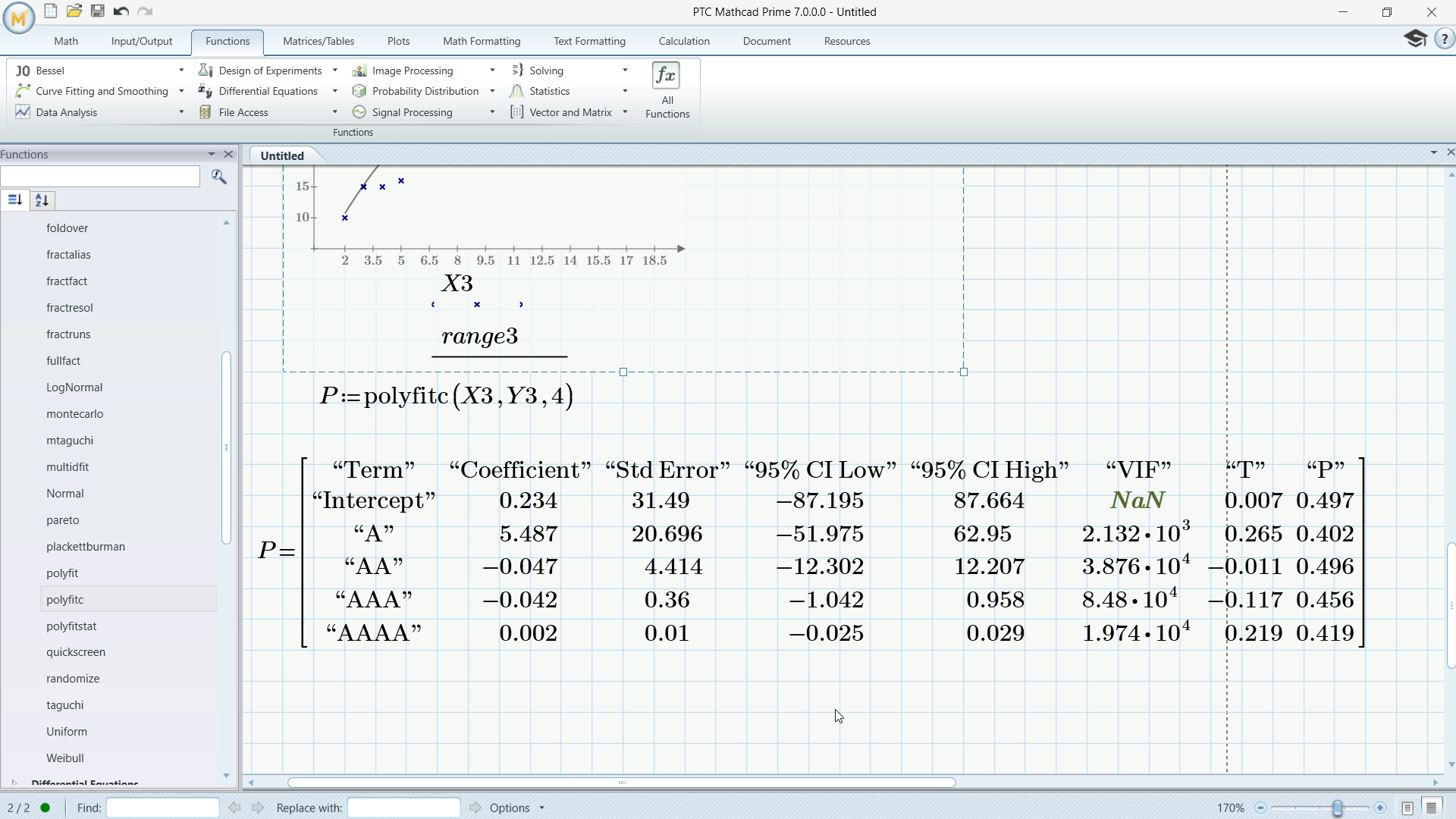This screenshot has width=1456, height=819.
Task: Click the function search input field
Action: (100, 177)
